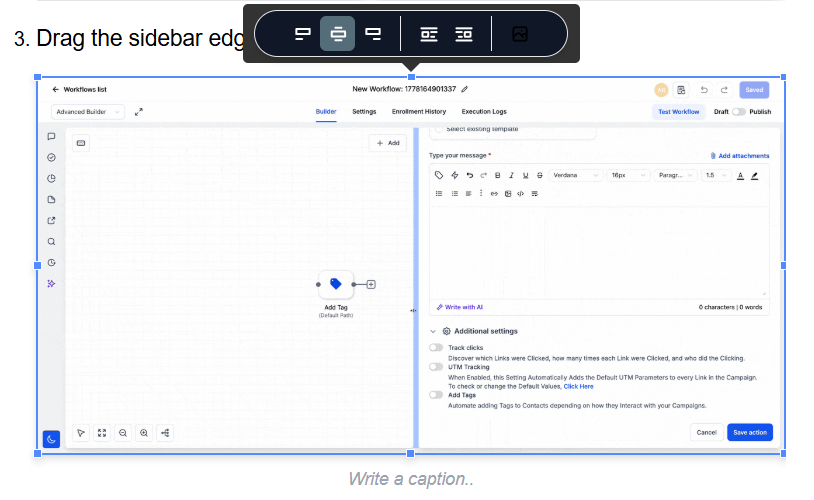
Task: Open the text color picker
Action: point(740,176)
